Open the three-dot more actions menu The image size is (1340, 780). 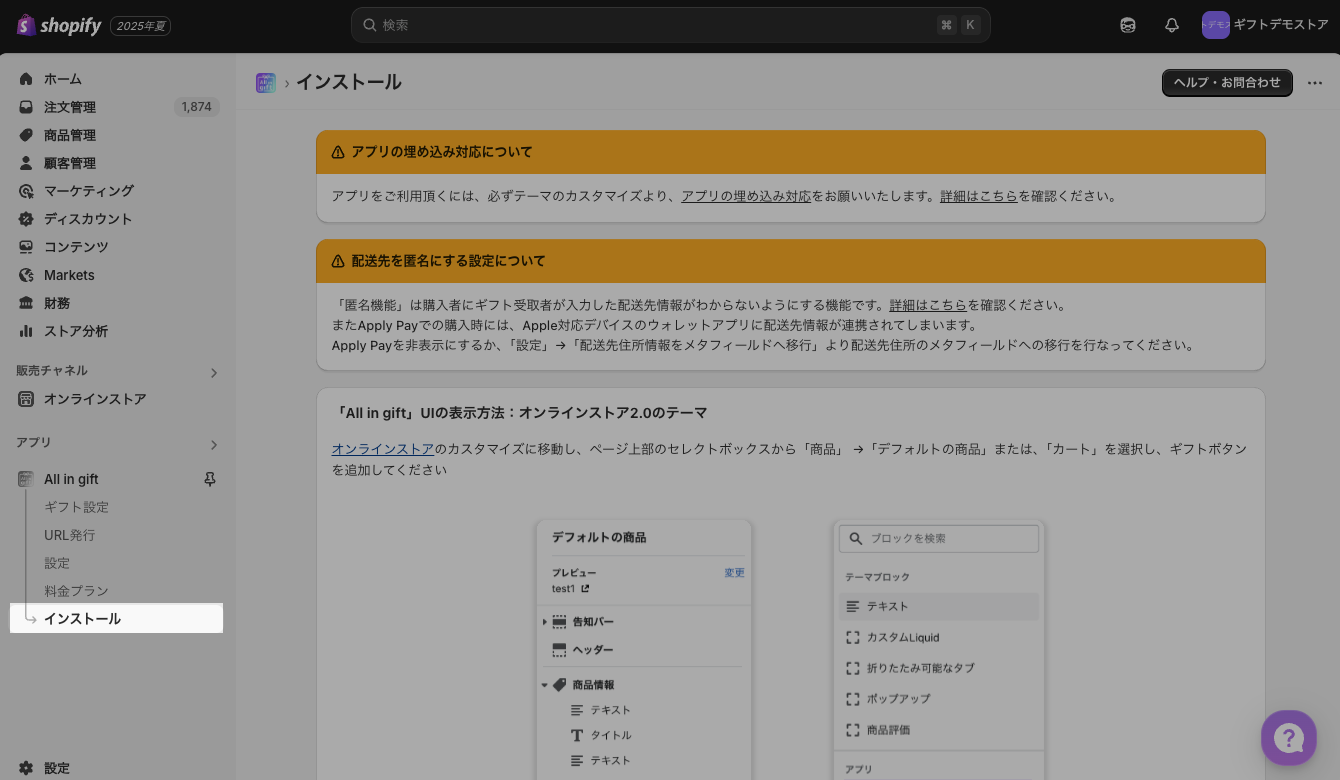coord(1315,83)
